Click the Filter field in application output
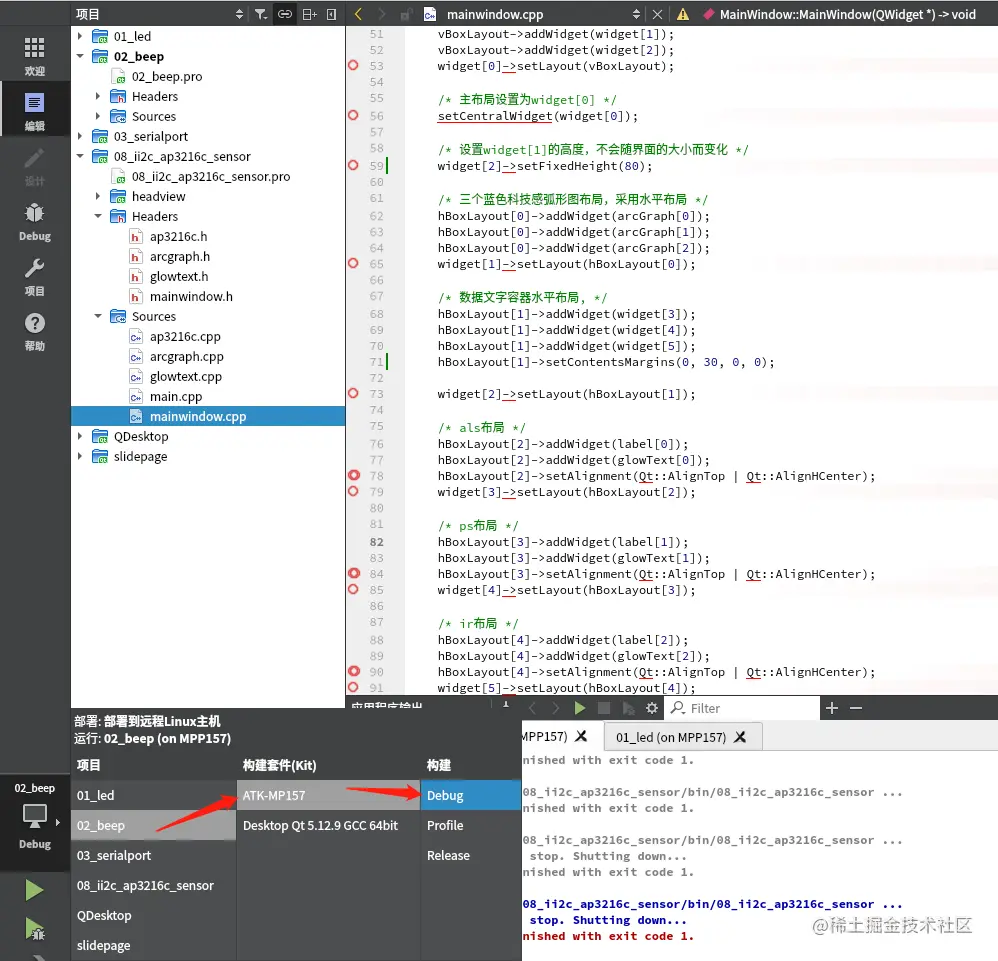The height and width of the screenshot is (961, 998). (743, 708)
